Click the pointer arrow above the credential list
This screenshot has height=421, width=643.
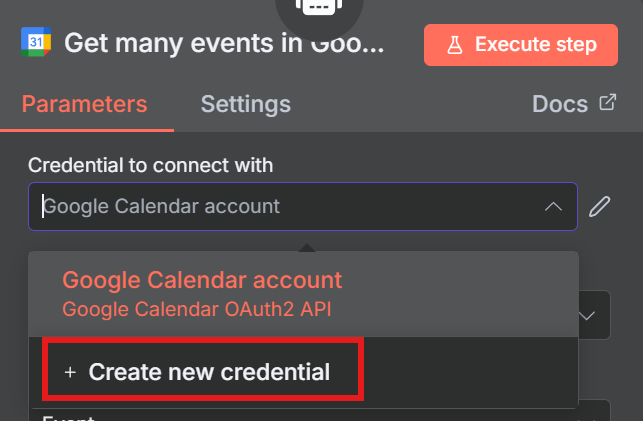pos(303,245)
